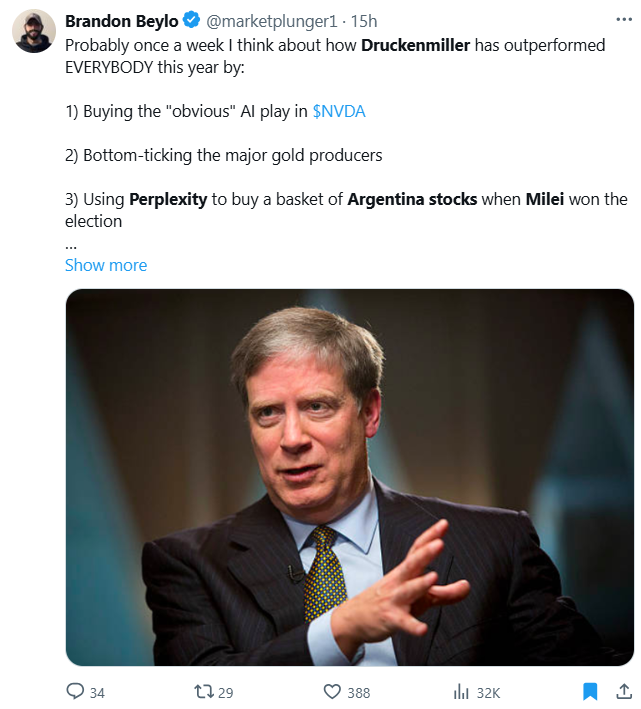This screenshot has height=709, width=641.
Task: Open the view analytics bar-chart icon
Action: click(x=462, y=691)
